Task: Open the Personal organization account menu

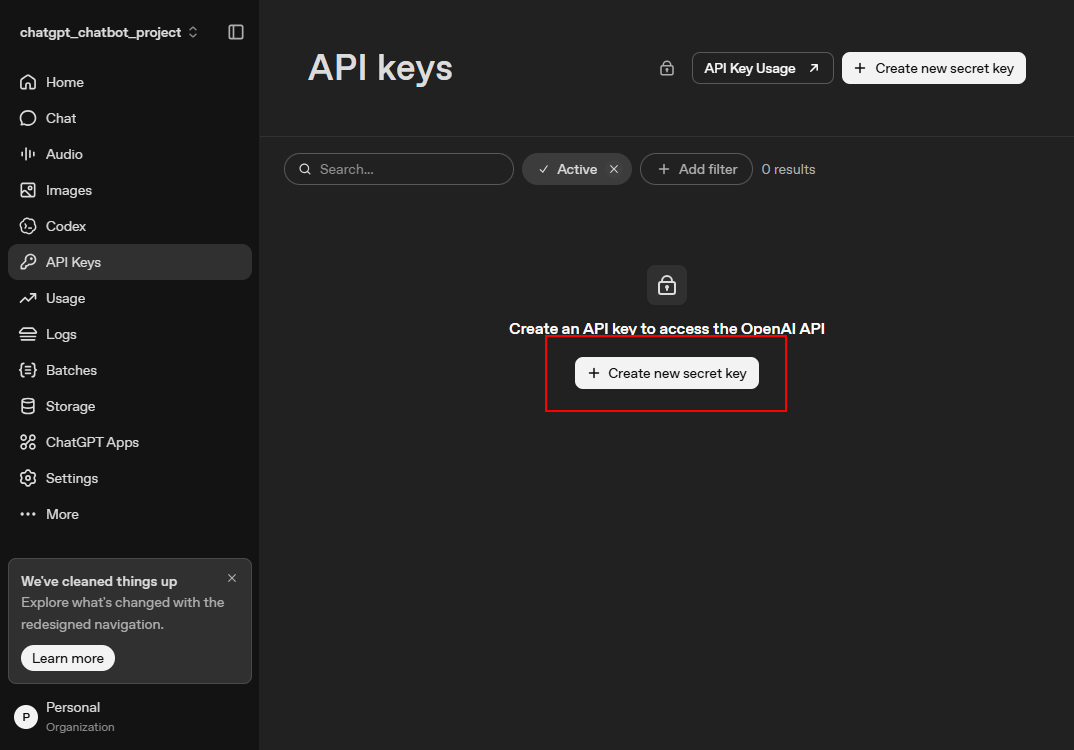Action: [x=129, y=716]
